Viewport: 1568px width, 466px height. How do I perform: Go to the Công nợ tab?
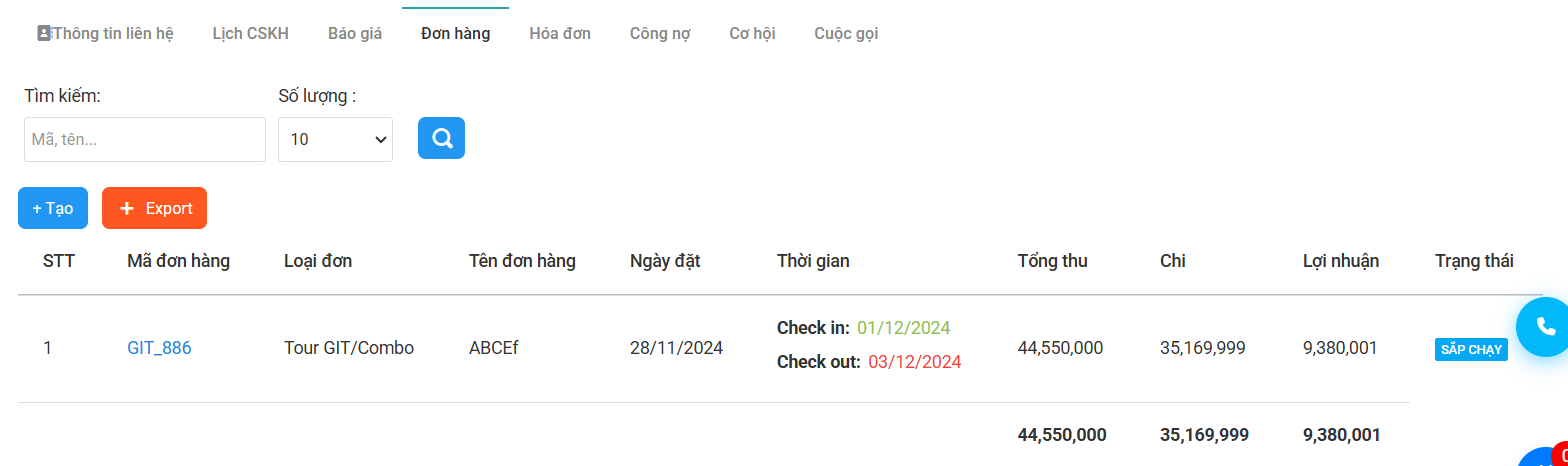660,33
